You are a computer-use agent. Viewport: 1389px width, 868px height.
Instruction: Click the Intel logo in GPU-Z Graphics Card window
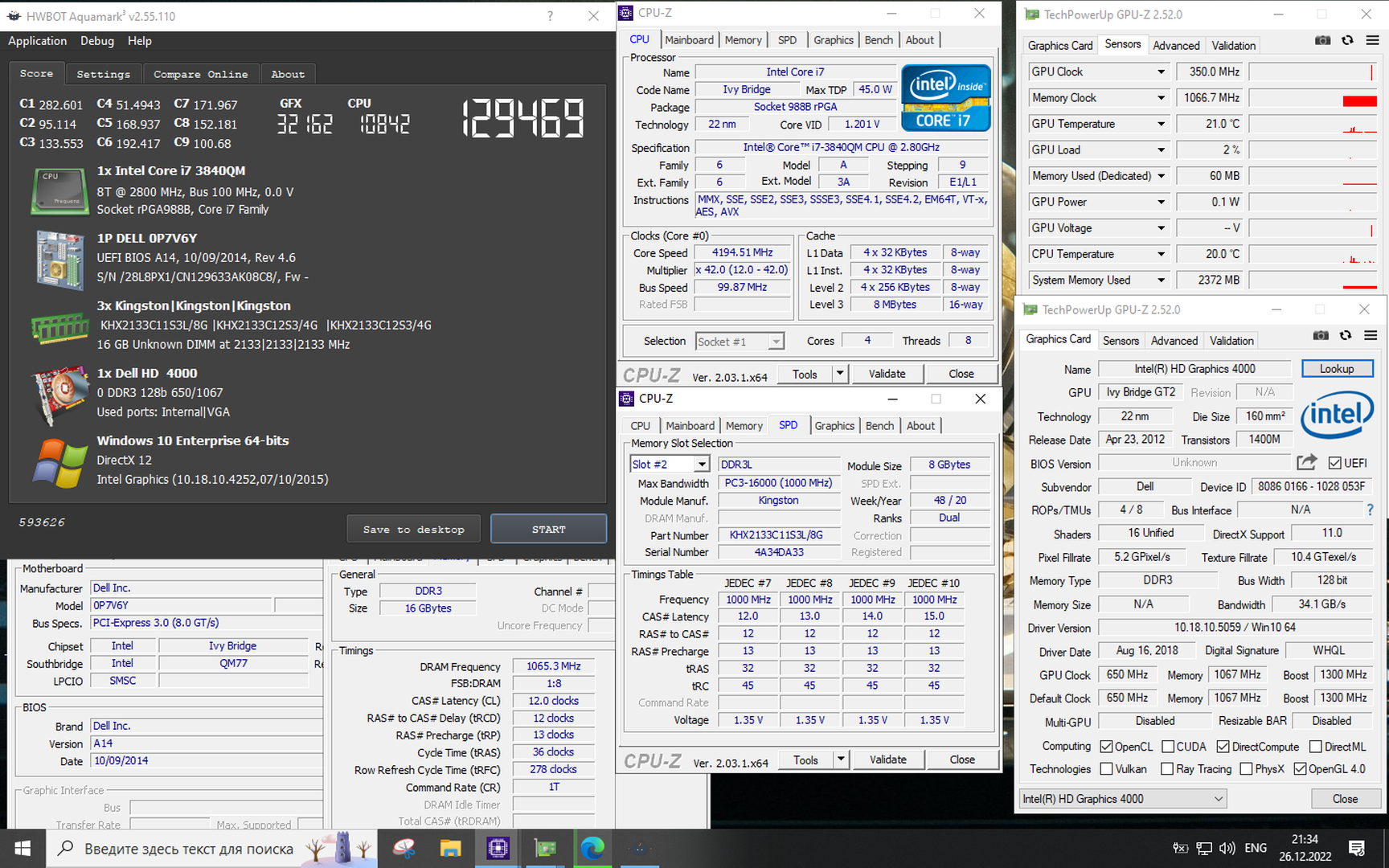point(1338,415)
